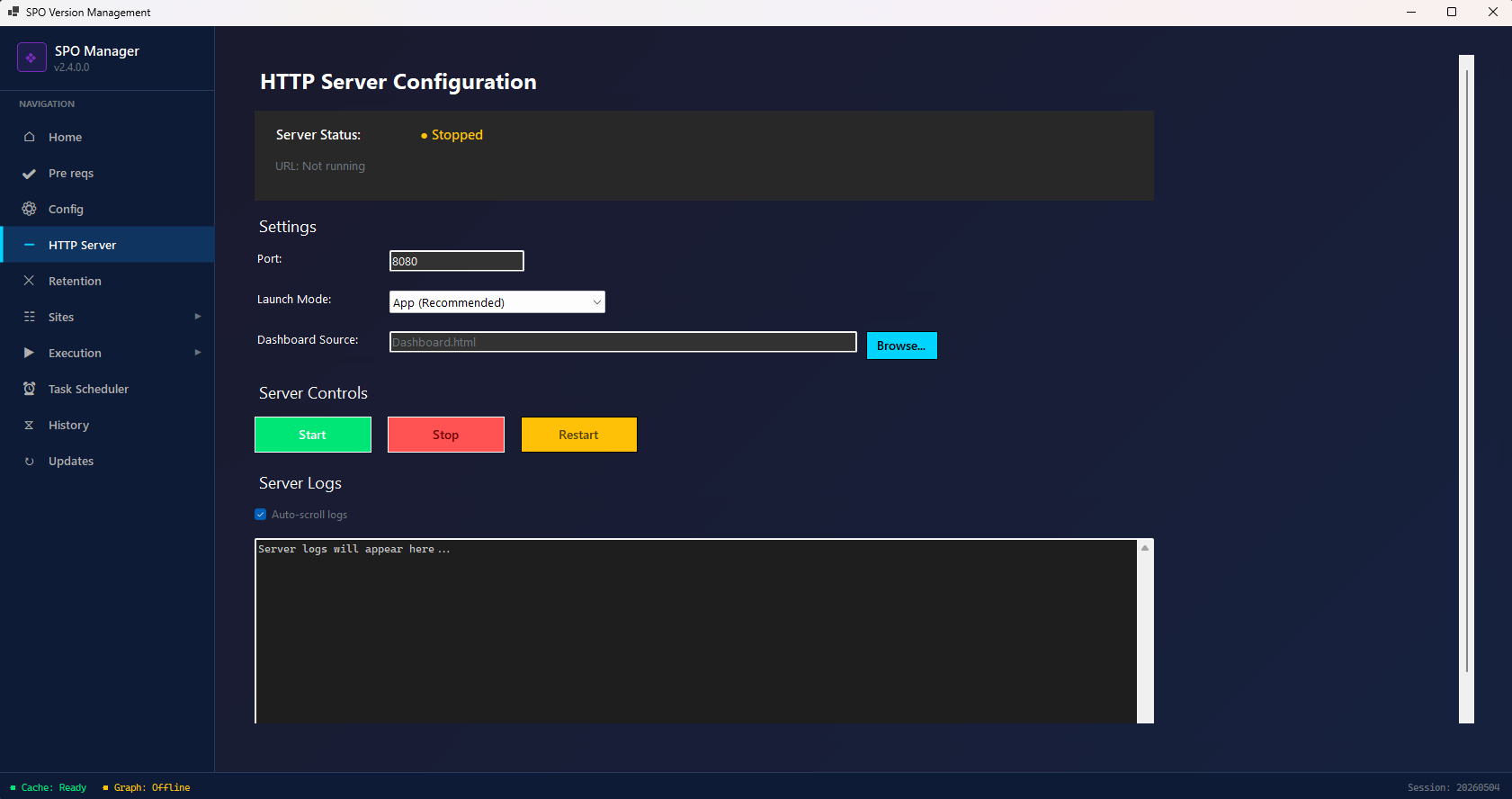Click the Session number in status bar
The image size is (1512, 799).
1454,787
